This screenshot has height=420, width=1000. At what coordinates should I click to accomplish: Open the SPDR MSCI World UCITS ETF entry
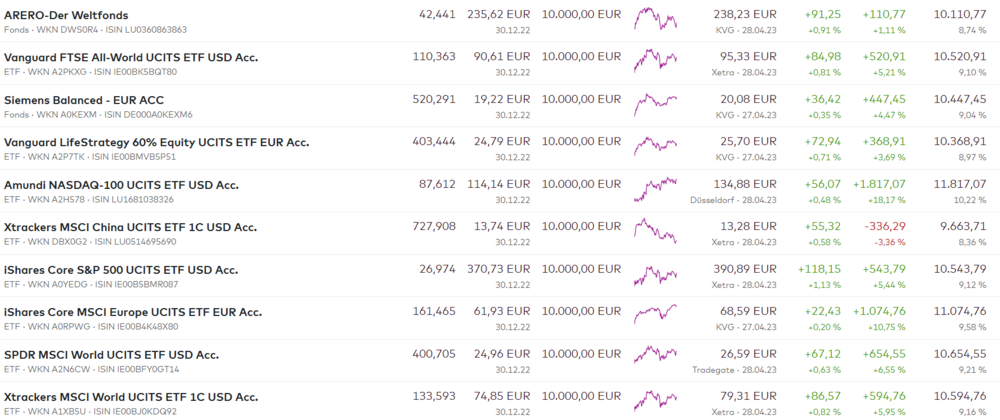pos(111,355)
